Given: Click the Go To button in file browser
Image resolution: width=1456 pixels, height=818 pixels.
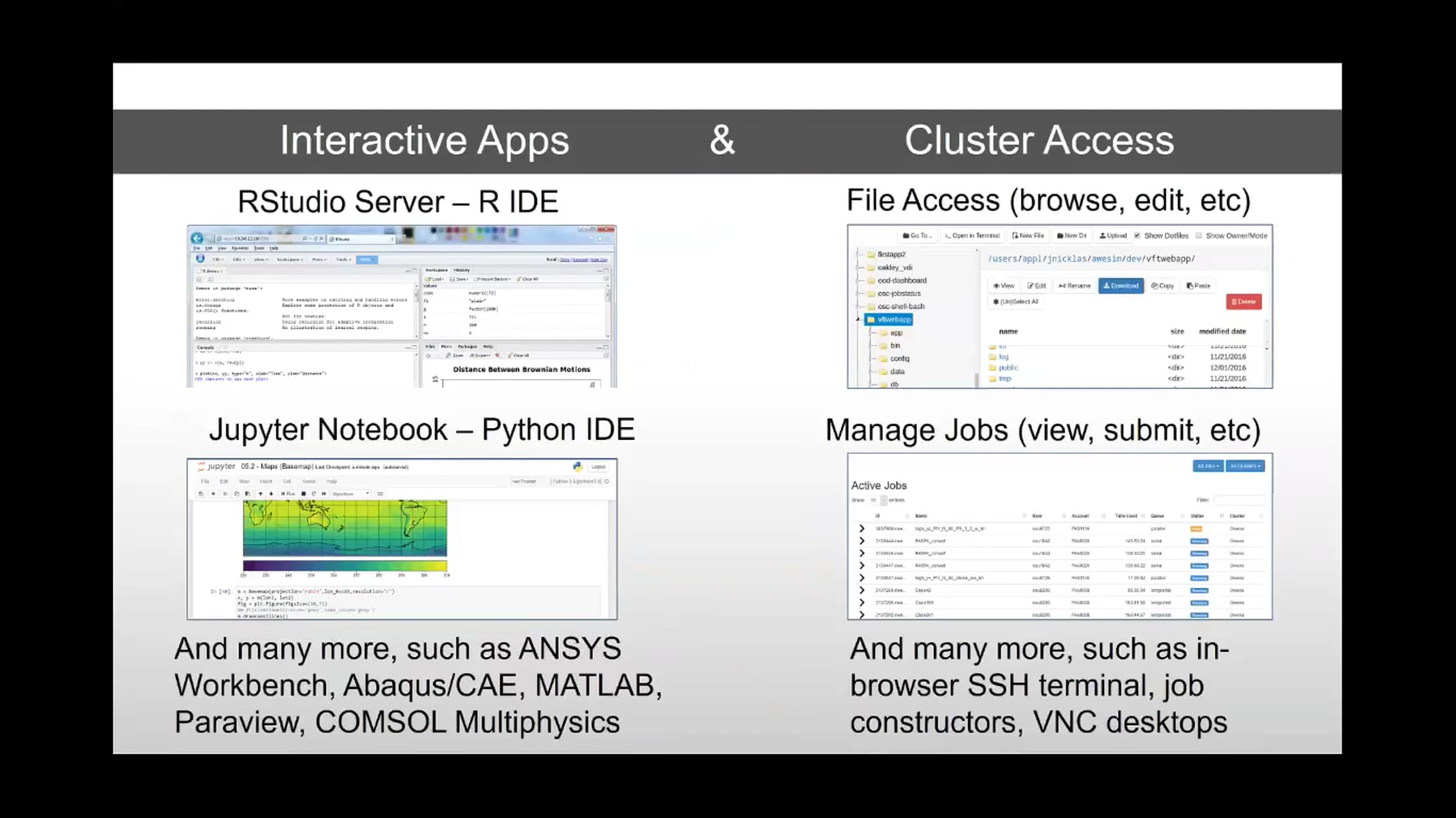Looking at the screenshot, I should pos(917,235).
